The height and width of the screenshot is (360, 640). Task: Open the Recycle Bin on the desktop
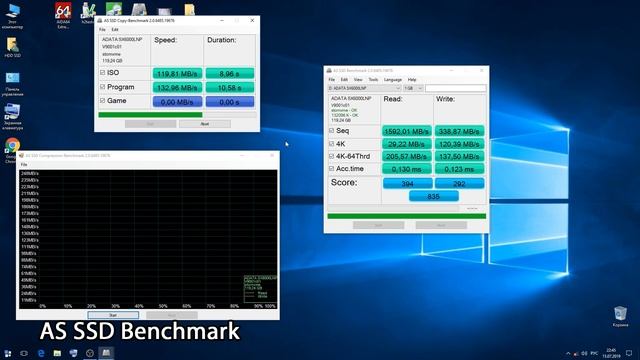pos(620,317)
